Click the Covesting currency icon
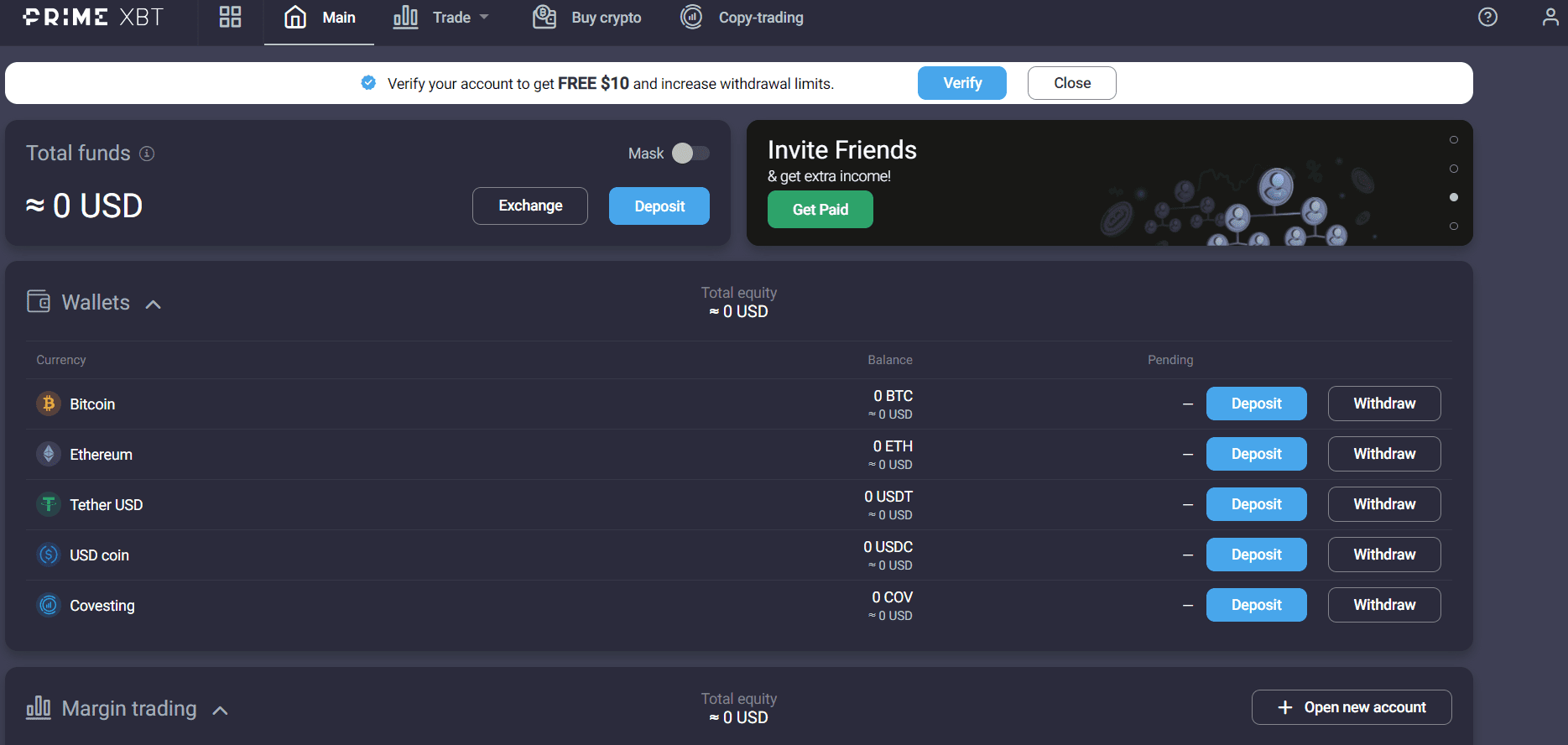This screenshot has width=1568, height=745. tap(49, 605)
